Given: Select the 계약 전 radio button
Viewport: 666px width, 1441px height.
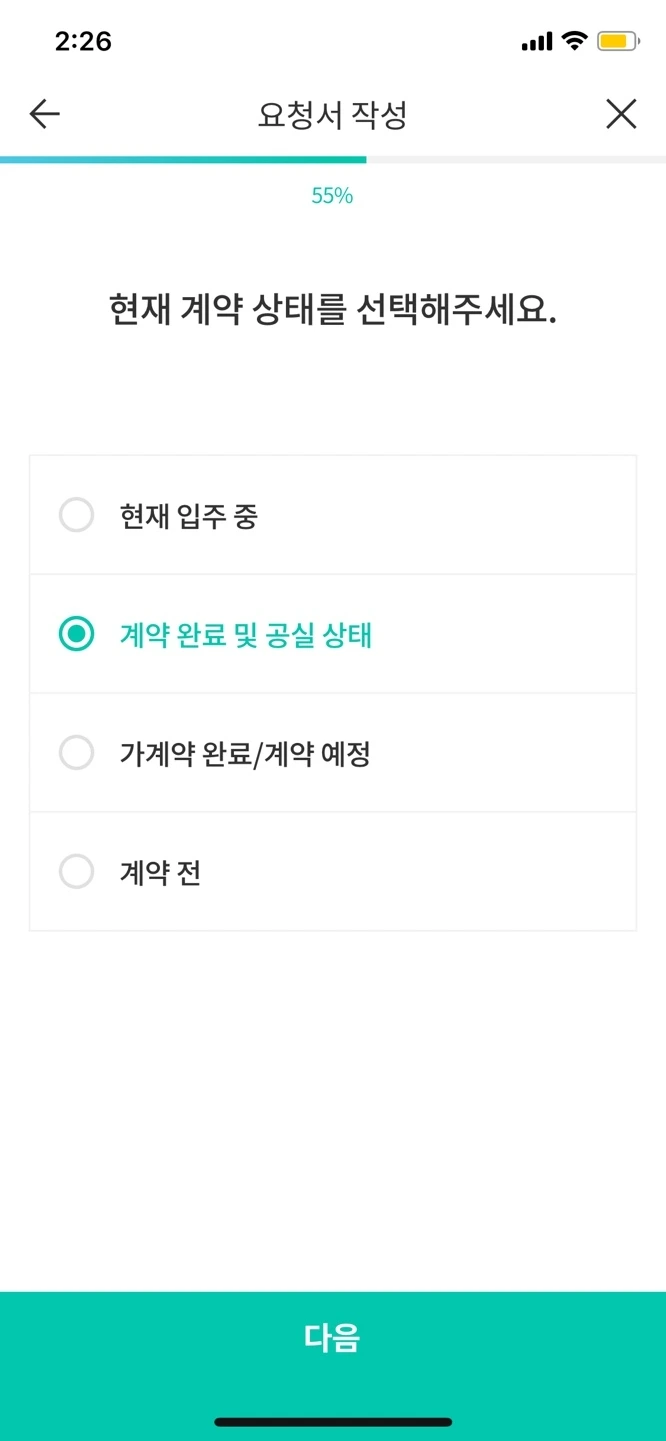Looking at the screenshot, I should [x=77, y=871].
